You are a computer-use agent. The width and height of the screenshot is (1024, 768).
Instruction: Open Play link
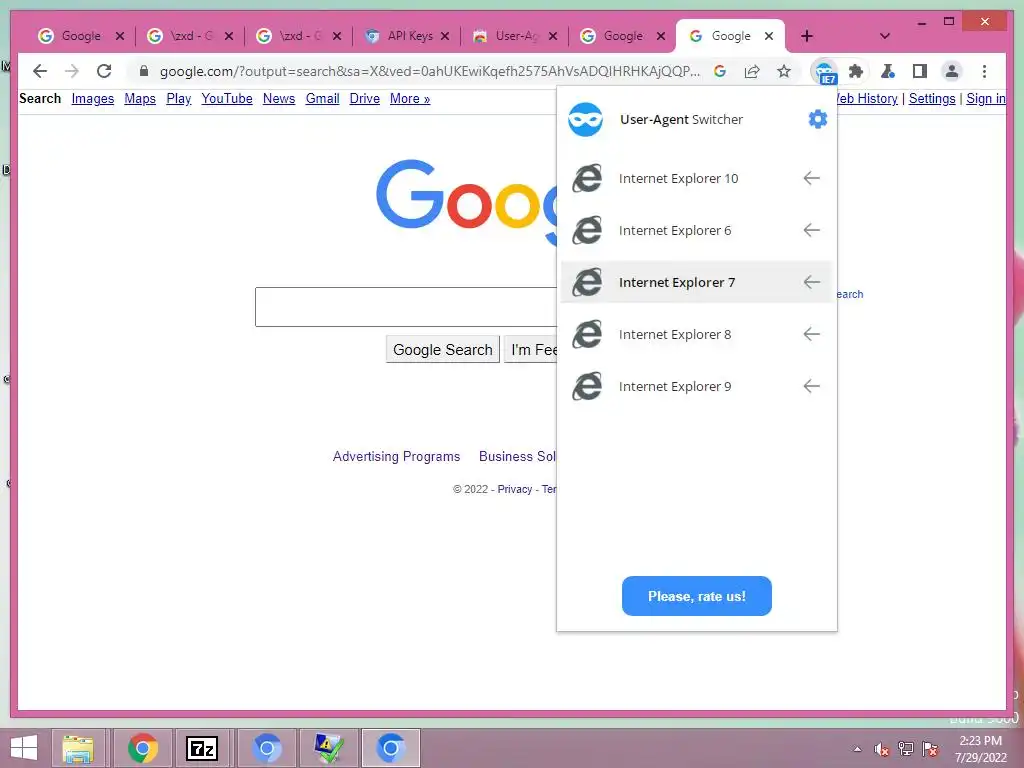click(x=178, y=99)
